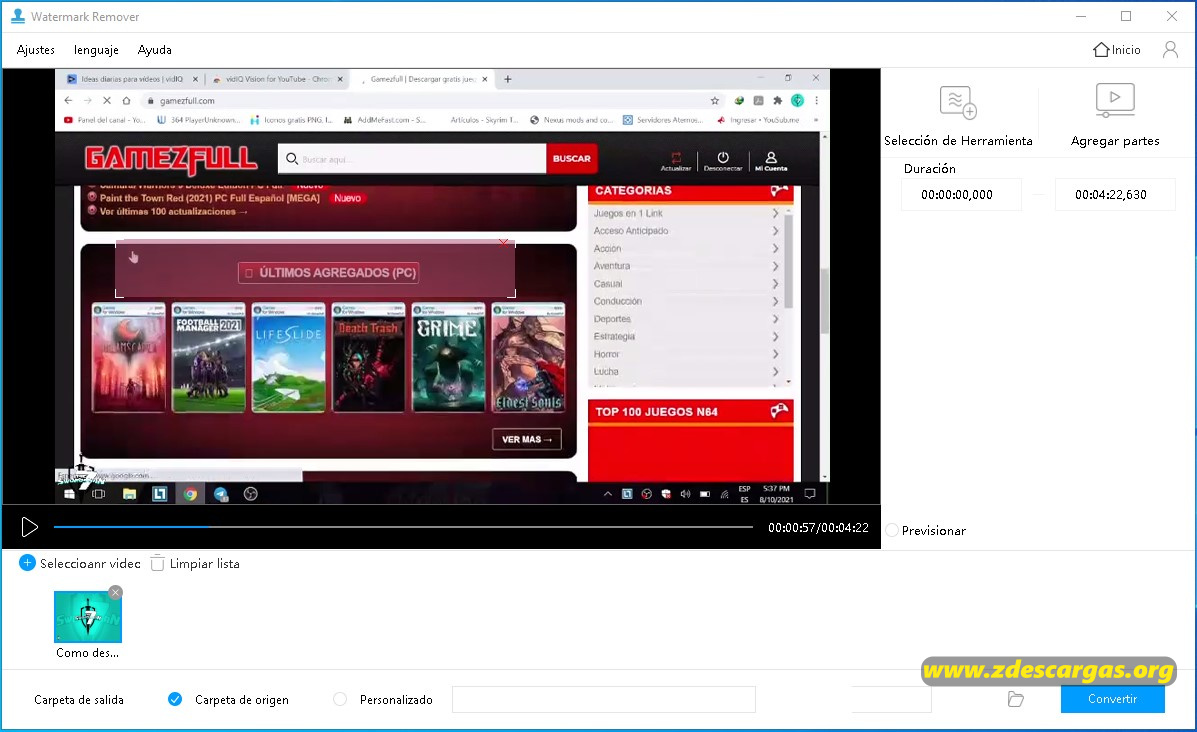Click the Convertir button
The width and height of the screenshot is (1197, 732).
(1112, 699)
